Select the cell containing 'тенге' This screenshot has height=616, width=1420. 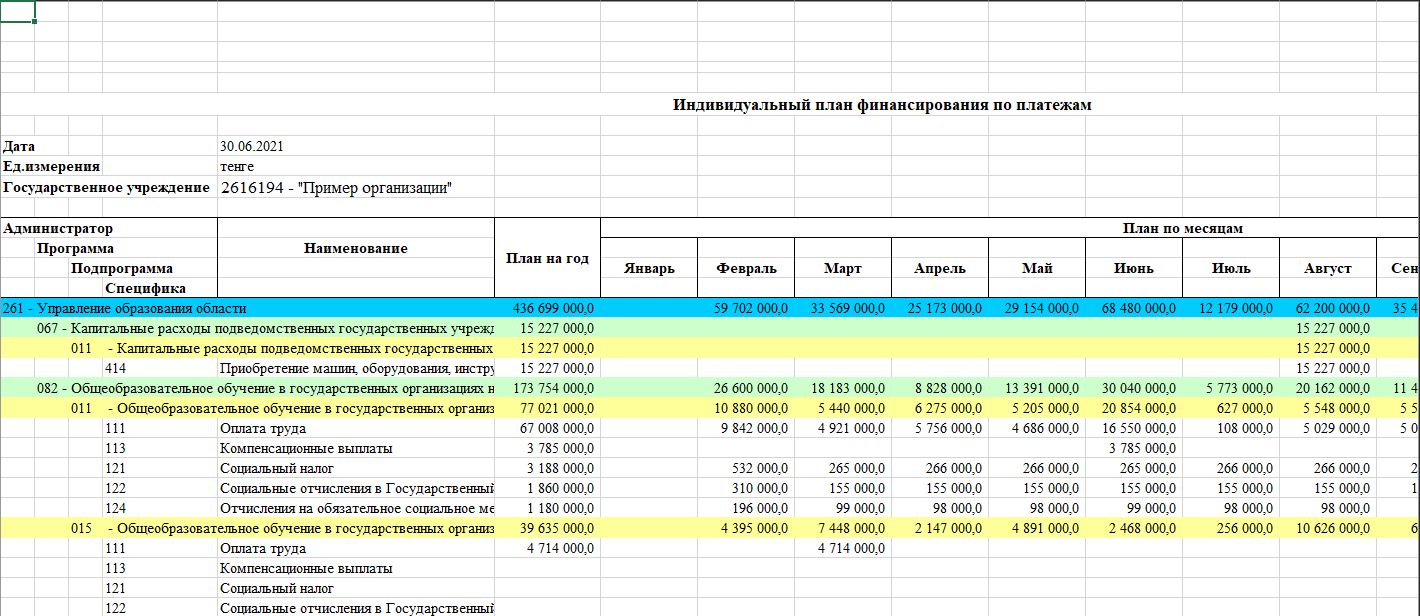(x=238, y=166)
